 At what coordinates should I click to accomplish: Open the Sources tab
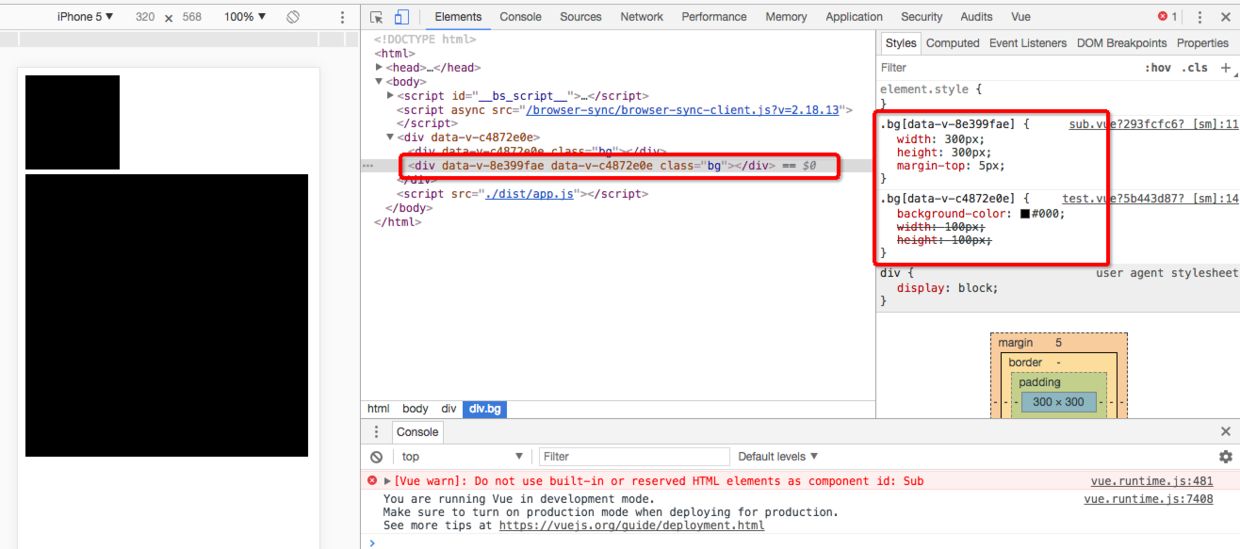point(581,17)
